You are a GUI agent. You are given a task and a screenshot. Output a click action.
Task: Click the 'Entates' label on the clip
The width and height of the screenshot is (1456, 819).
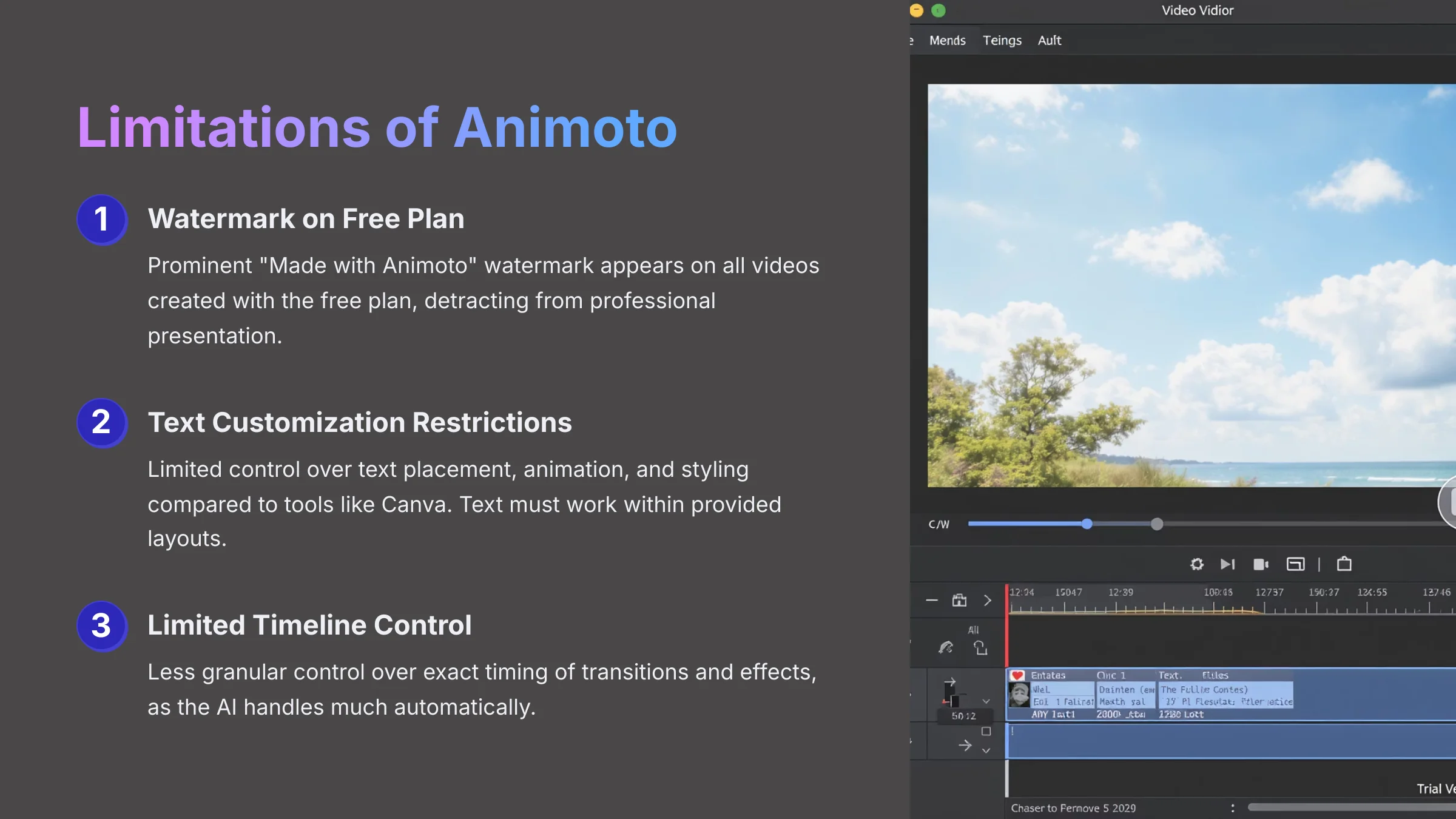point(1048,675)
